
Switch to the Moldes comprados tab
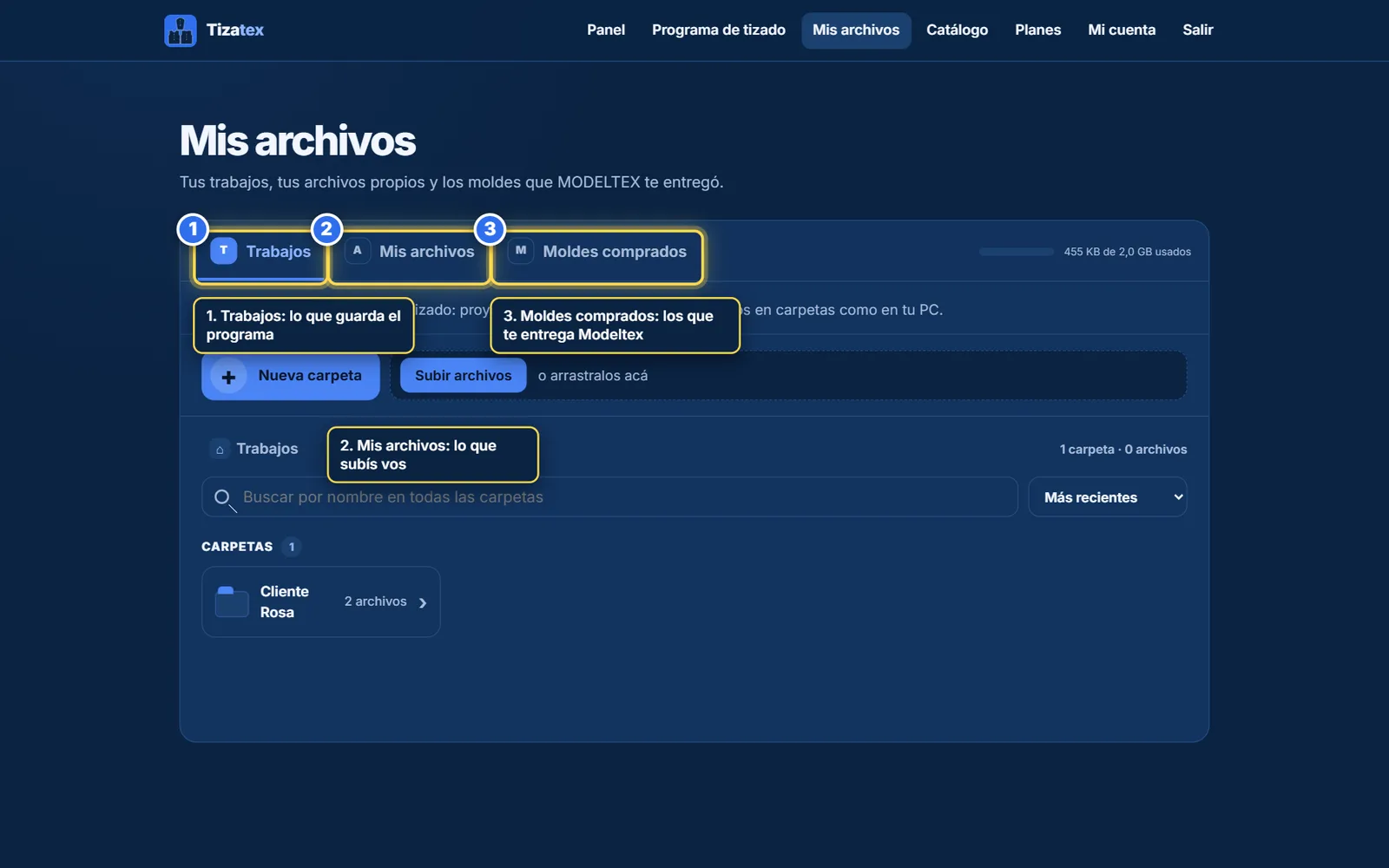point(597,252)
